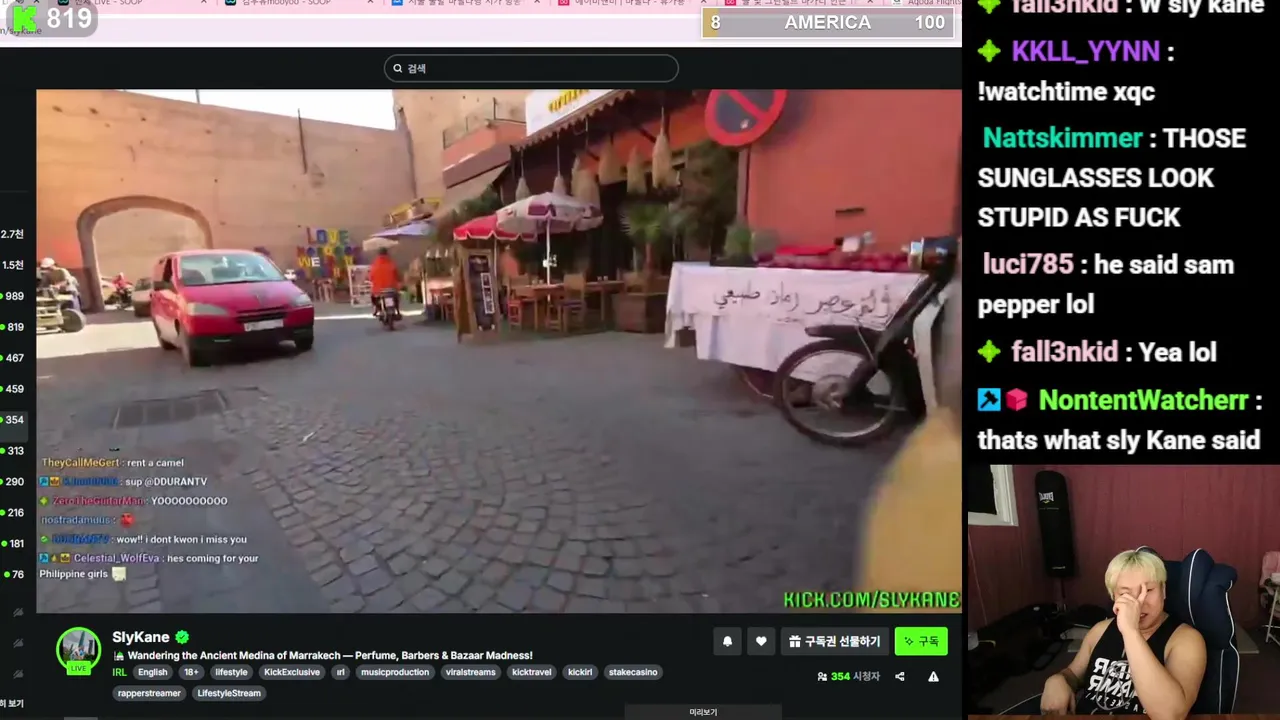The height and width of the screenshot is (720, 1280).
Task: Open sidebar channel with 290 viewers
Action: (x=12, y=482)
